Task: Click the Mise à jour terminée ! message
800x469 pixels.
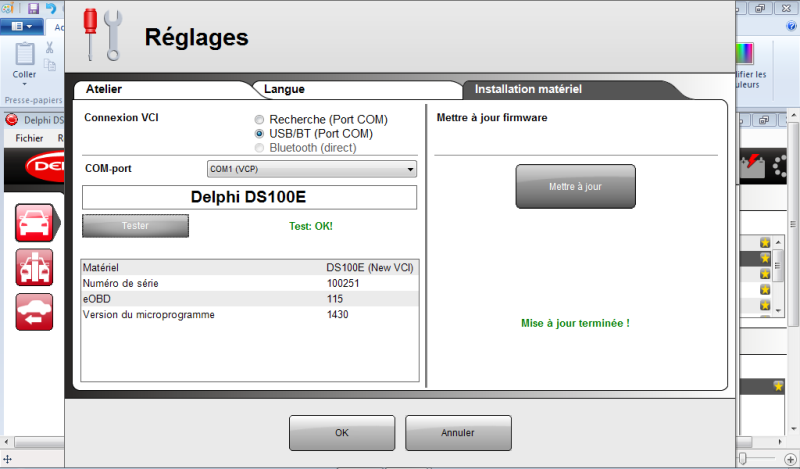Action: tap(575, 323)
